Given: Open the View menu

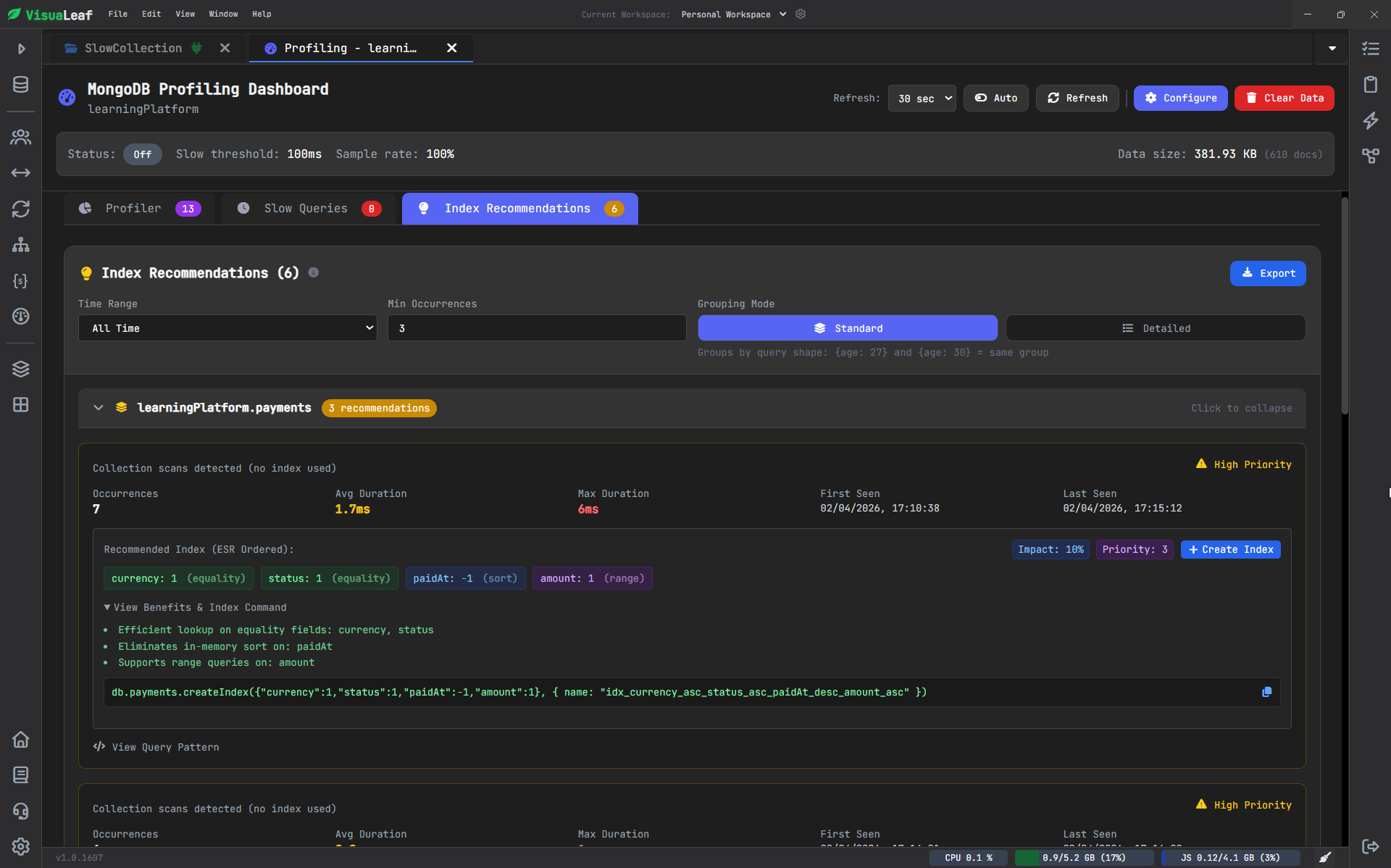Looking at the screenshot, I should [x=185, y=14].
